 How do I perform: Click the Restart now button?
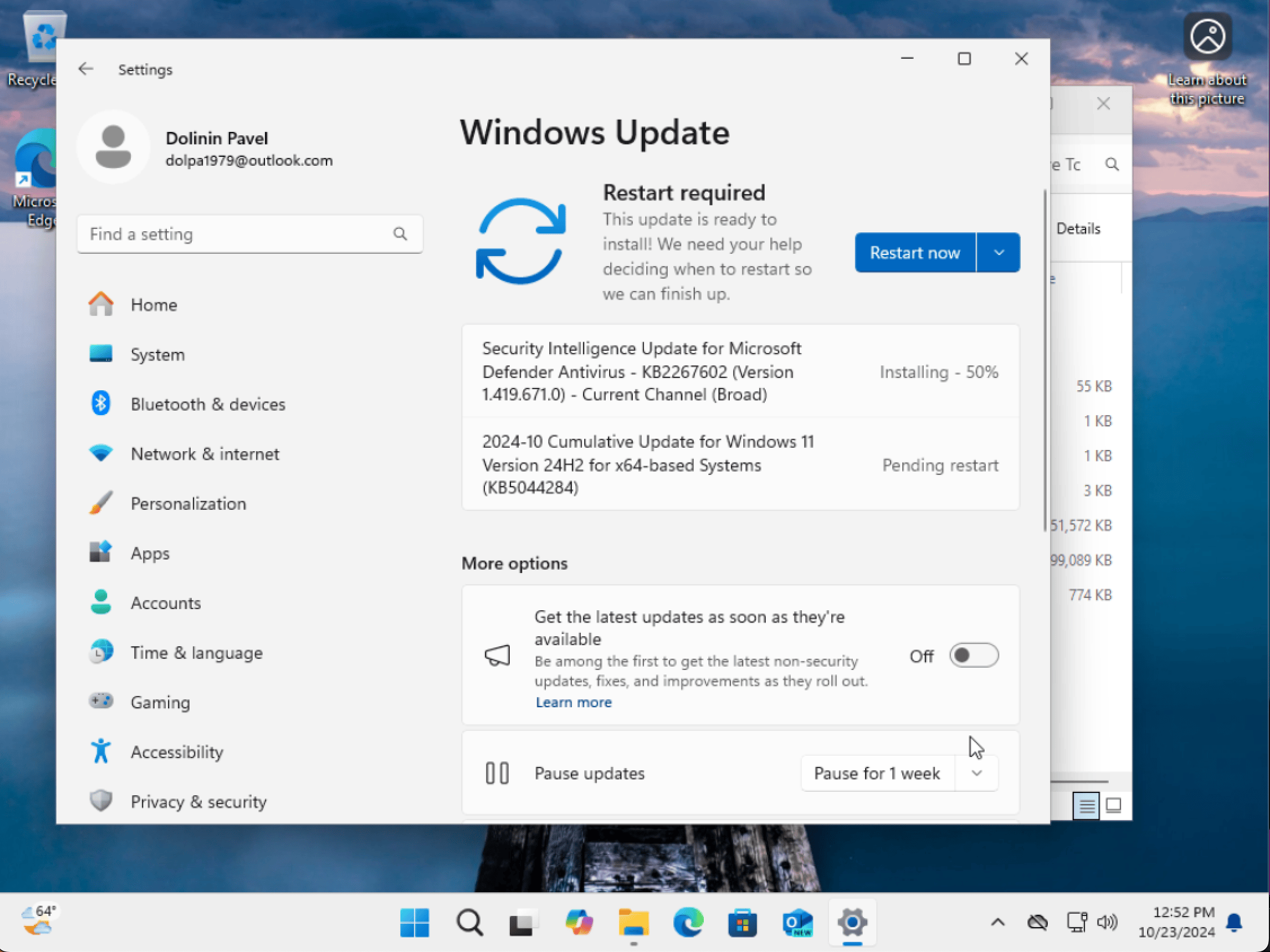(915, 253)
